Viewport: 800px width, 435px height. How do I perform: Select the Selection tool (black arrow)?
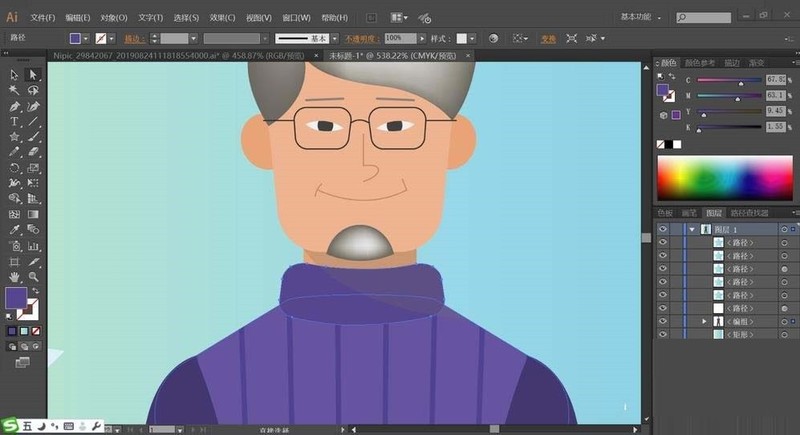click(14, 74)
